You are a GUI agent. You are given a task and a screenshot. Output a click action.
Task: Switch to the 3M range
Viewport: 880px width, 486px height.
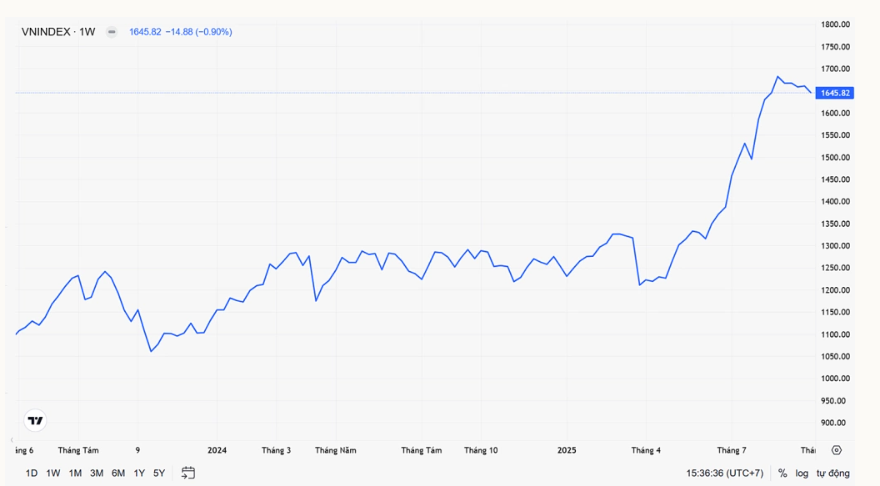(96, 473)
